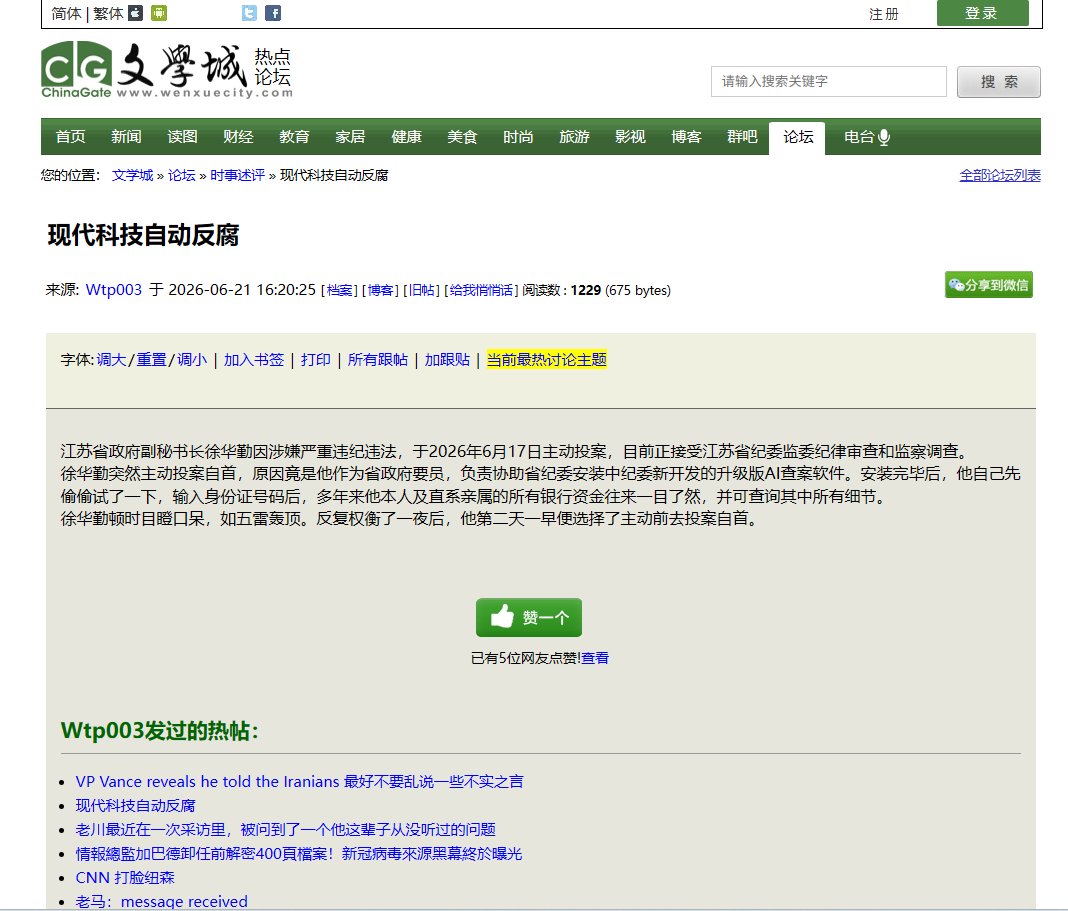This screenshot has height=911, width=1068.
Task: Focus the search keyword input field
Action: [828, 82]
